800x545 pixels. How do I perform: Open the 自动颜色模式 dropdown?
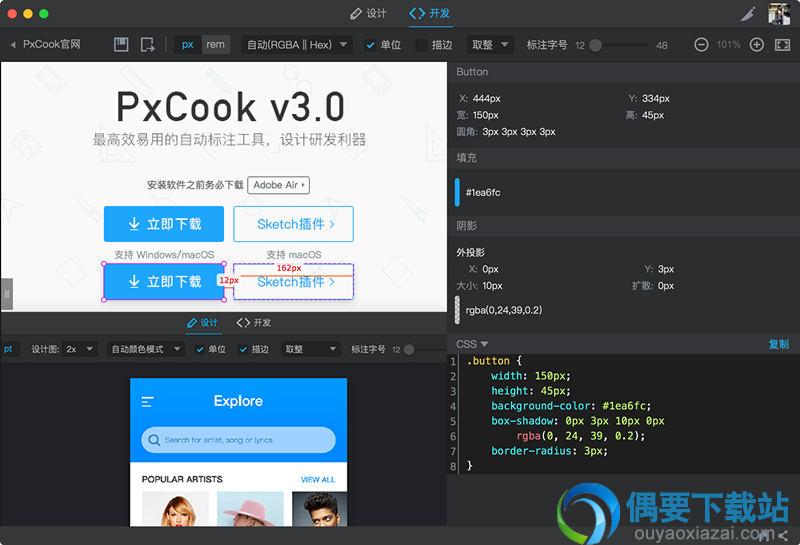146,349
